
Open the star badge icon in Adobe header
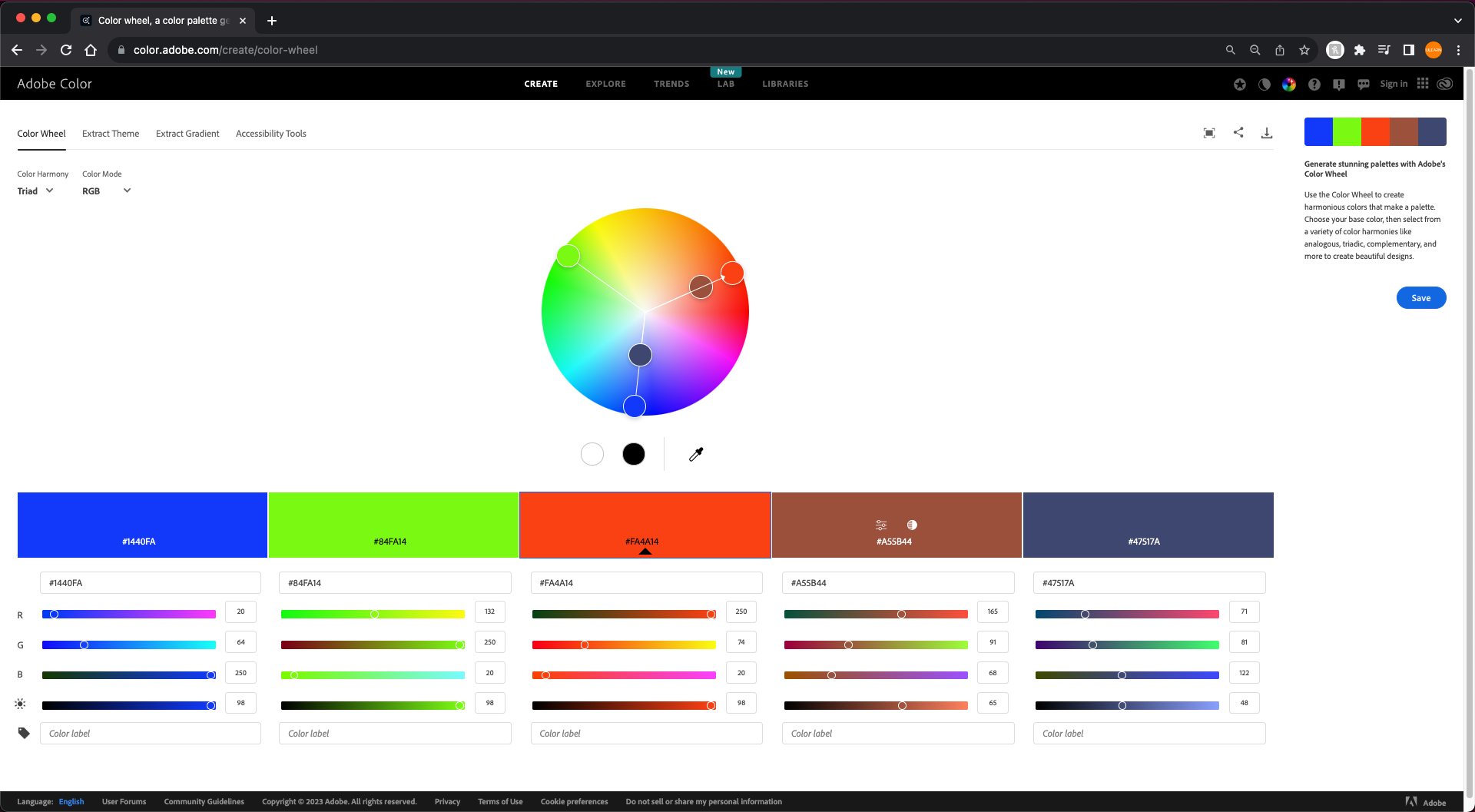click(x=1240, y=85)
